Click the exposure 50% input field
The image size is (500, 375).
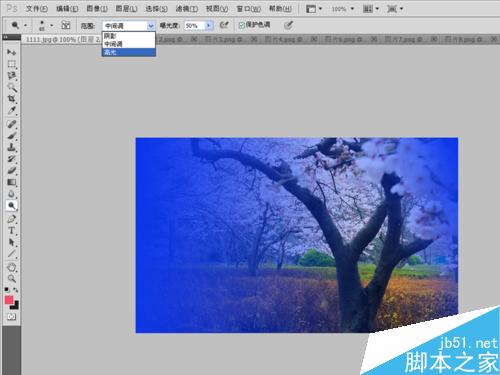pos(194,25)
